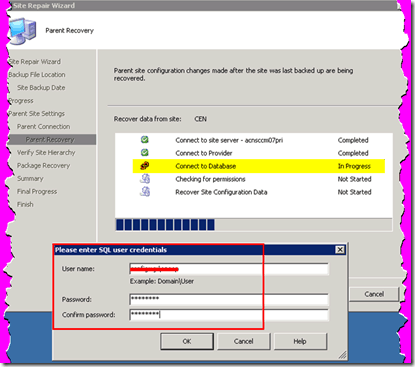This screenshot has width=415, height=367.
Task: Select Progress step in sidebar
Action: (x=21, y=101)
